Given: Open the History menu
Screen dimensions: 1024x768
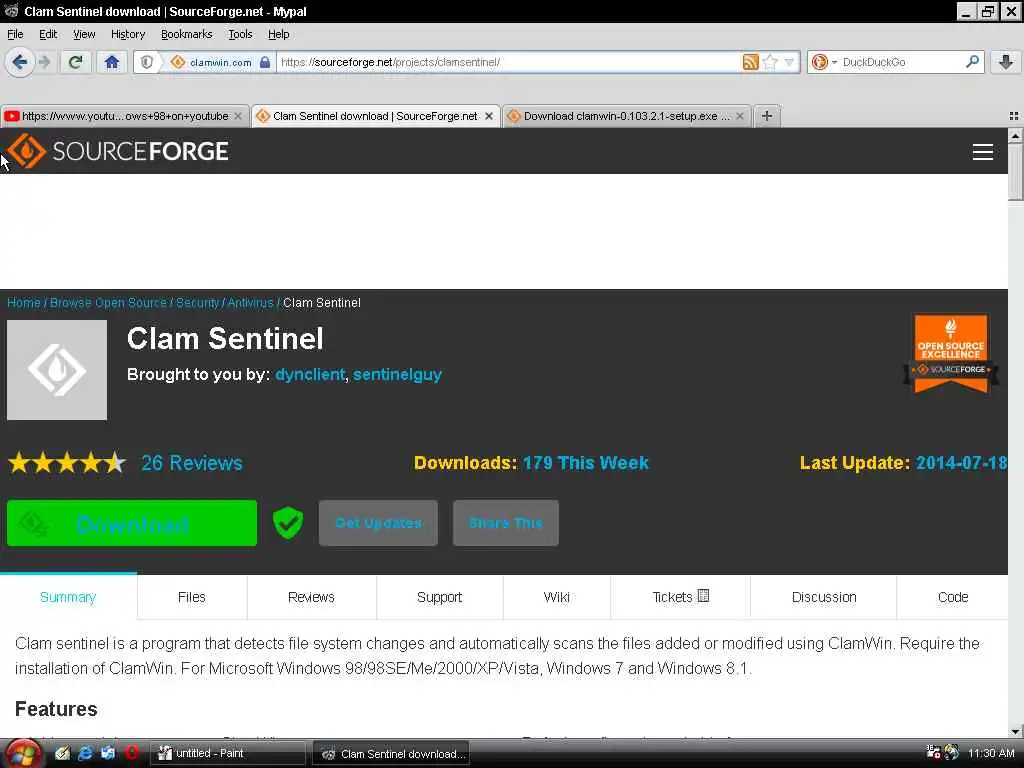Looking at the screenshot, I should [128, 34].
